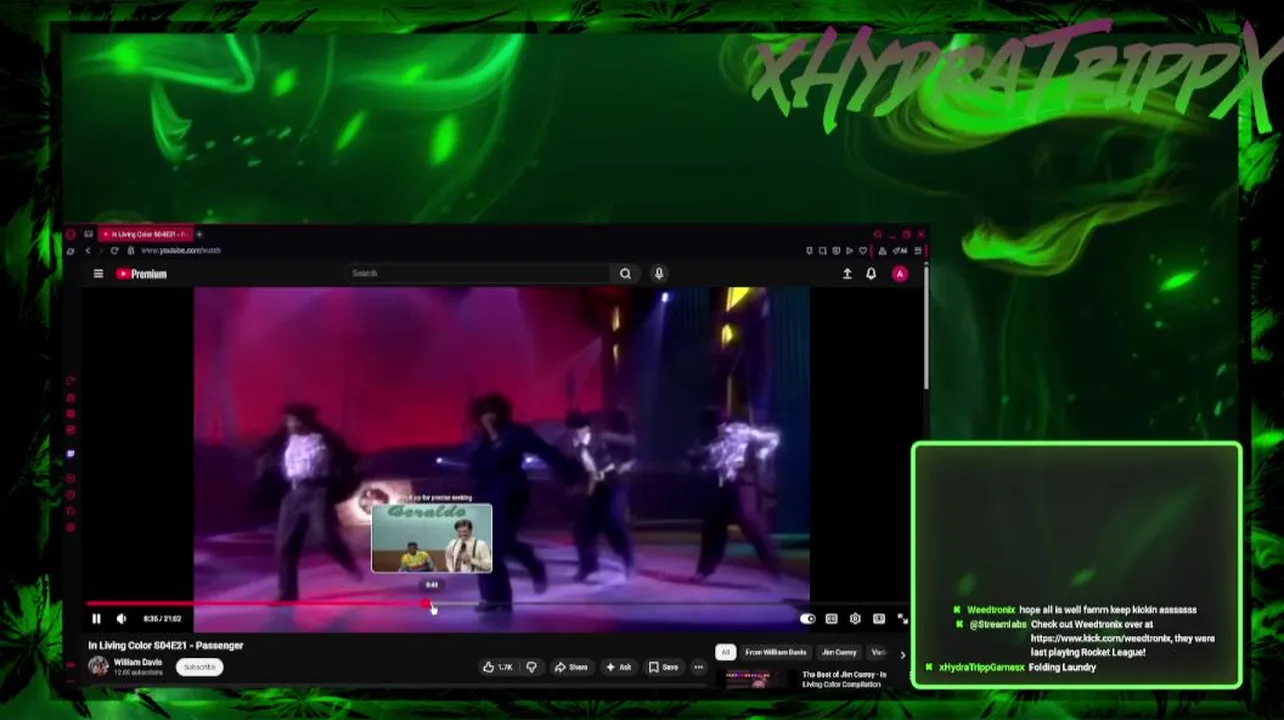This screenshot has width=1284, height=720.
Task: Go back in the browser
Action: [88, 250]
